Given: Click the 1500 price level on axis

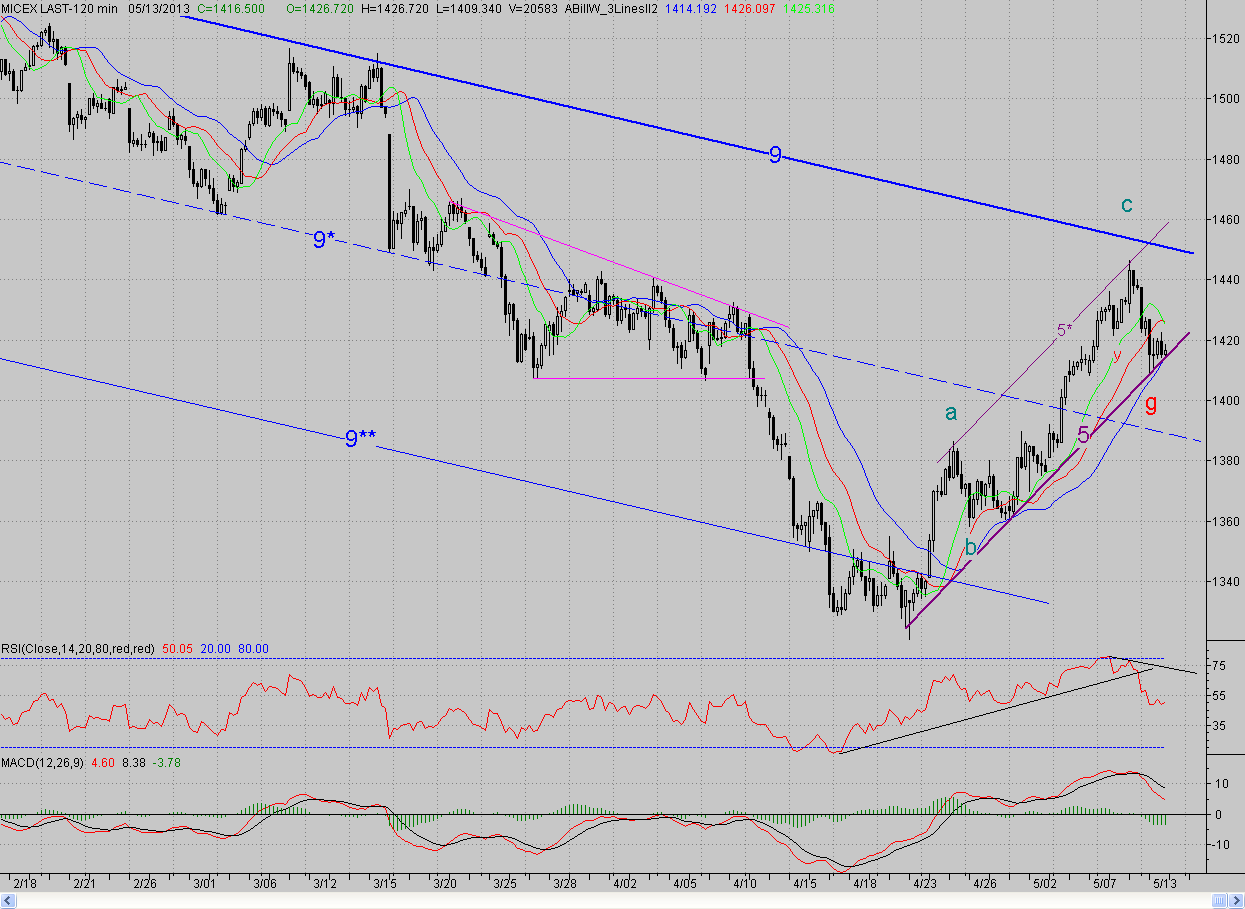Looking at the screenshot, I should (1225, 98).
